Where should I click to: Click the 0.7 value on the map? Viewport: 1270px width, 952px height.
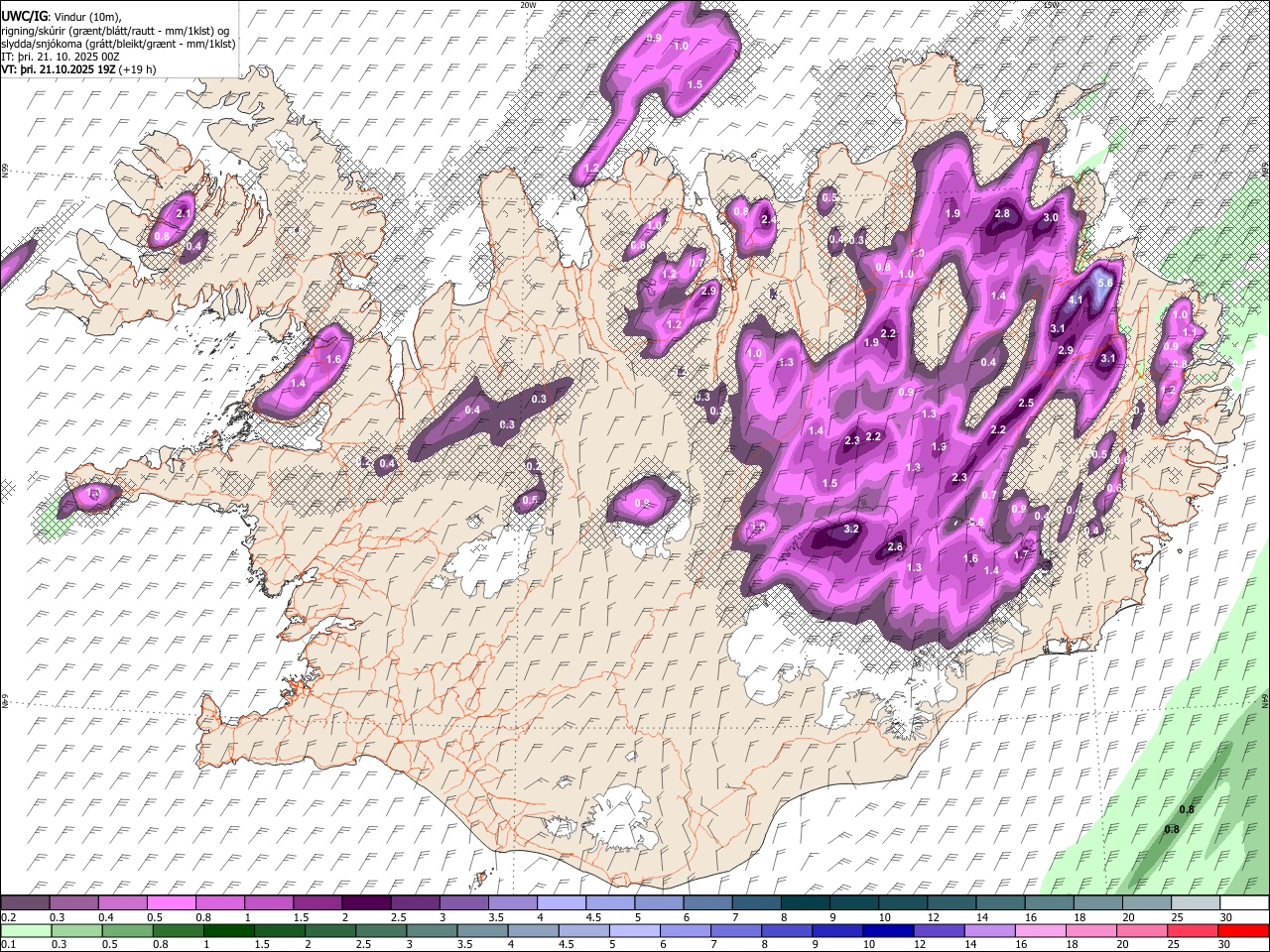pos(989,496)
